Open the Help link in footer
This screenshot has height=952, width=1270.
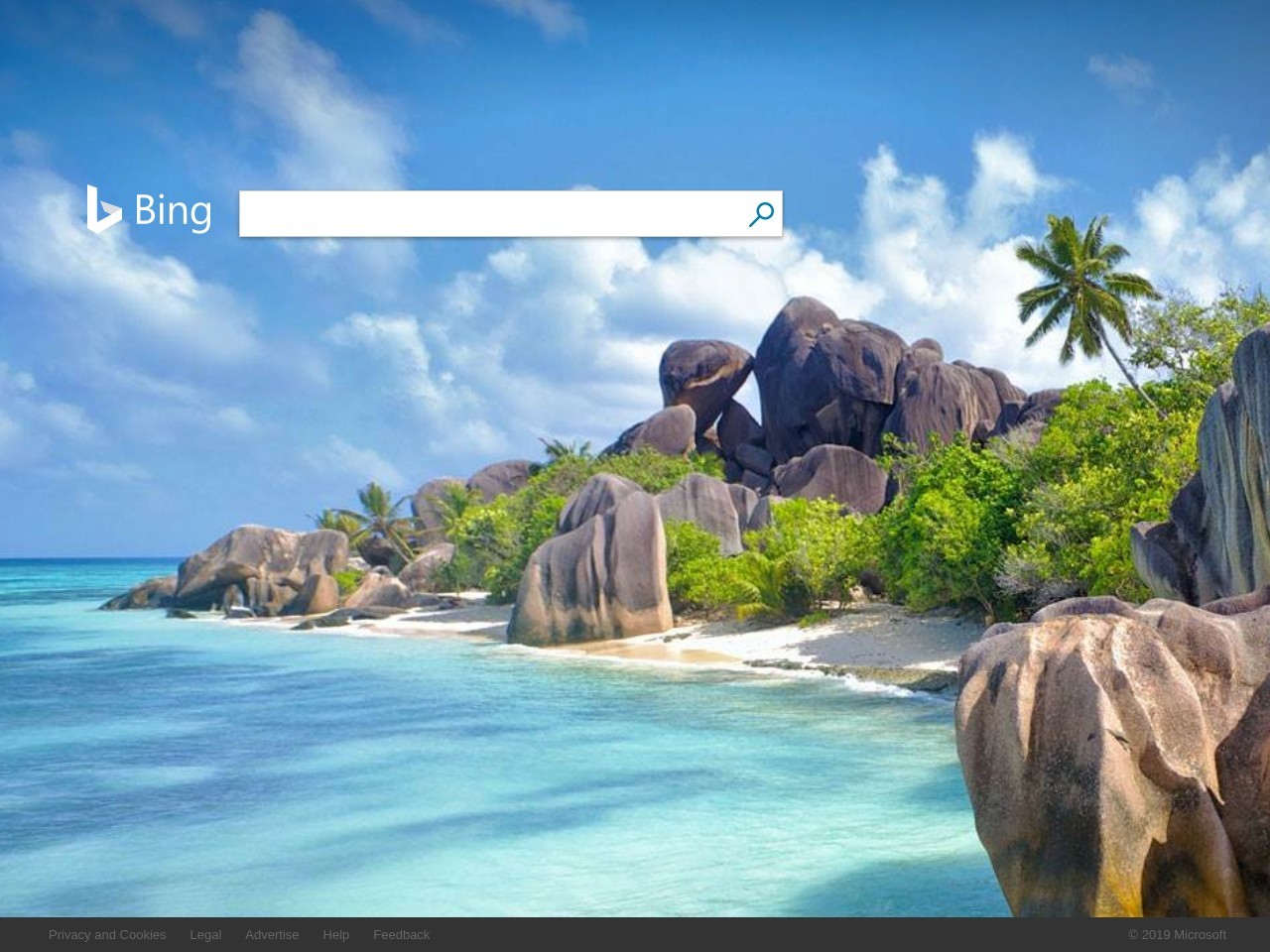click(335, 934)
